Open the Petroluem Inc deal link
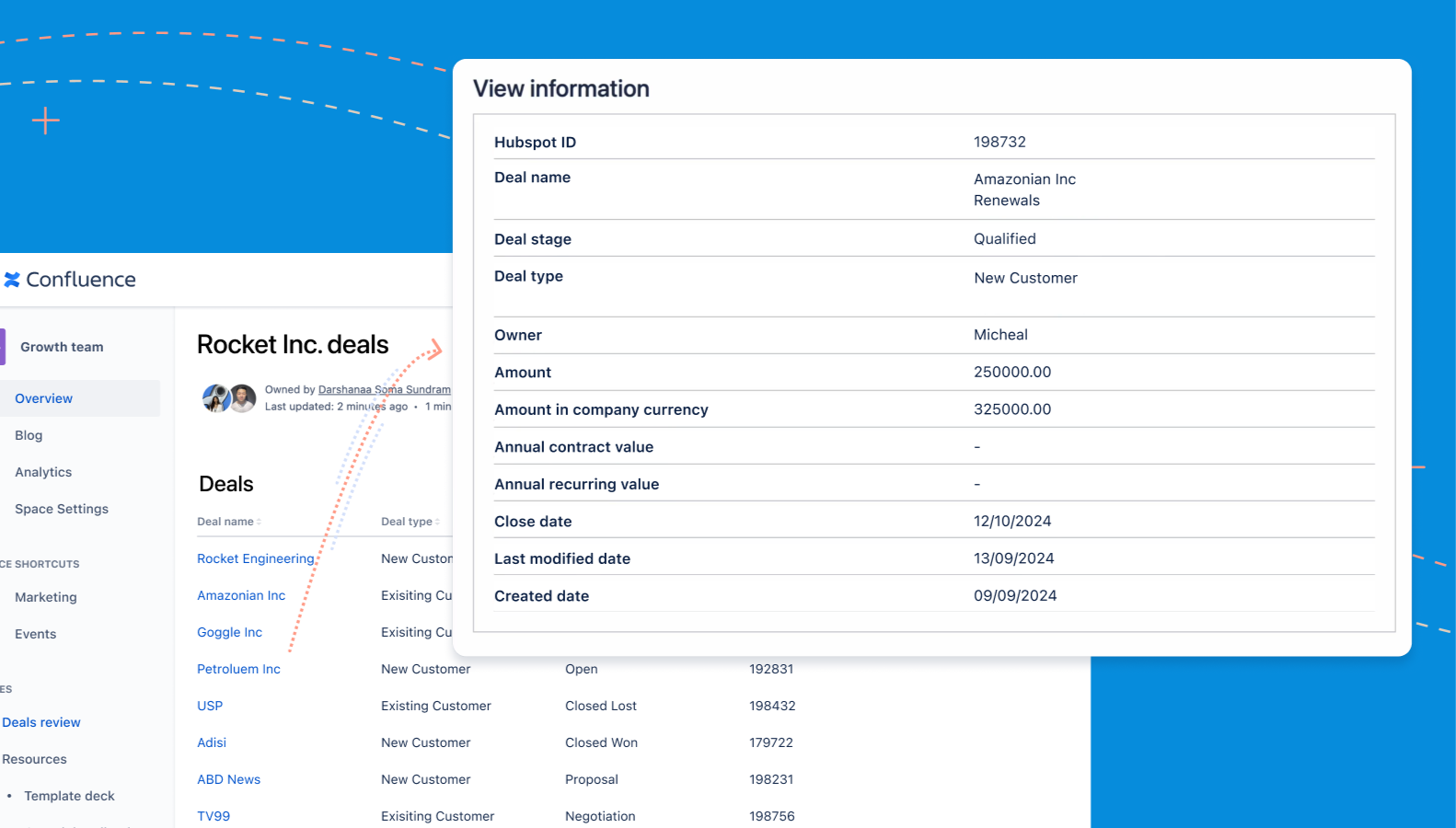 point(238,669)
